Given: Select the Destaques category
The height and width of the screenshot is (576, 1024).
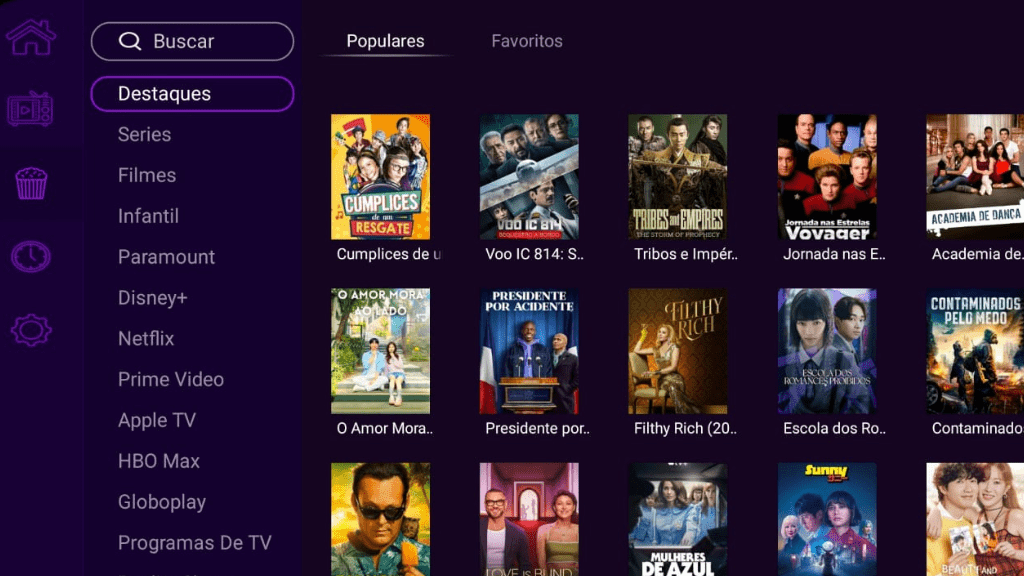Looking at the screenshot, I should click(192, 94).
